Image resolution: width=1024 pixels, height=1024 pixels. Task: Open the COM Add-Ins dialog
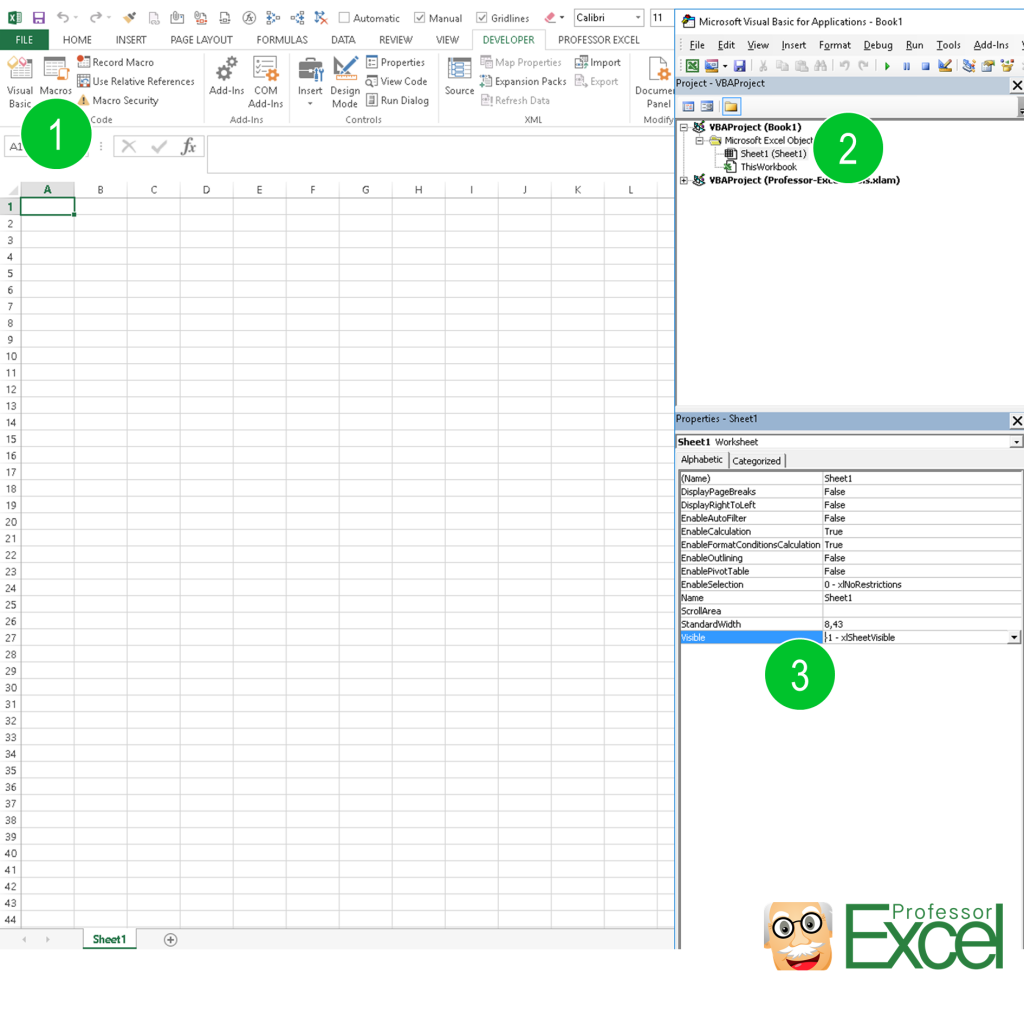click(265, 80)
